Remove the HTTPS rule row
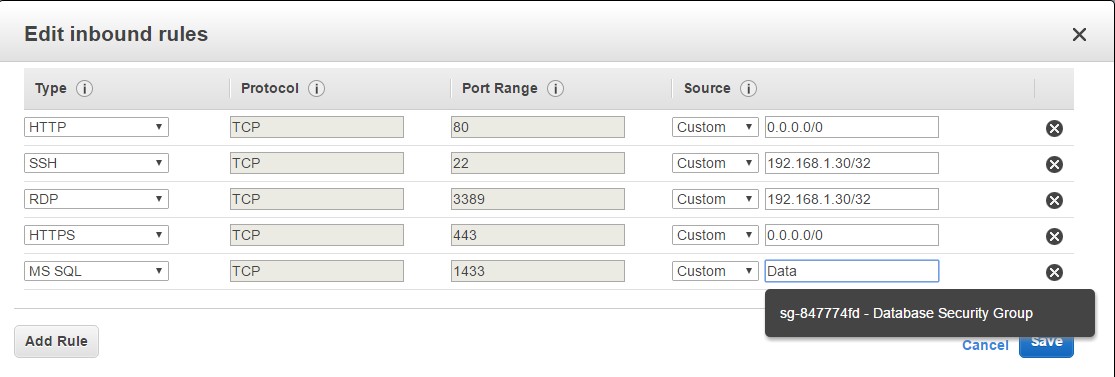 click(x=1054, y=236)
